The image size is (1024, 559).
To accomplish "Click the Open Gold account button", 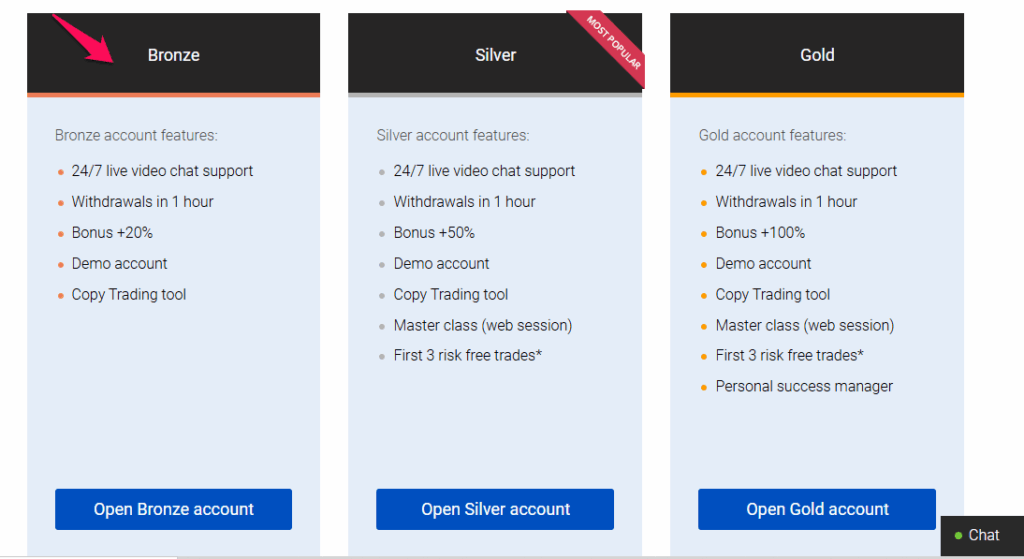I will coord(817,509).
